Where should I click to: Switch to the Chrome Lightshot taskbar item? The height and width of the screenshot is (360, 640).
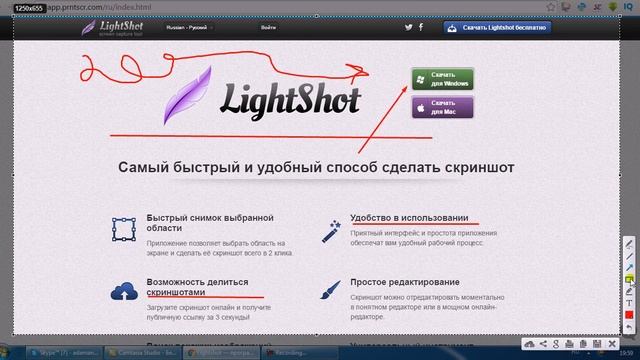[x=221, y=353]
